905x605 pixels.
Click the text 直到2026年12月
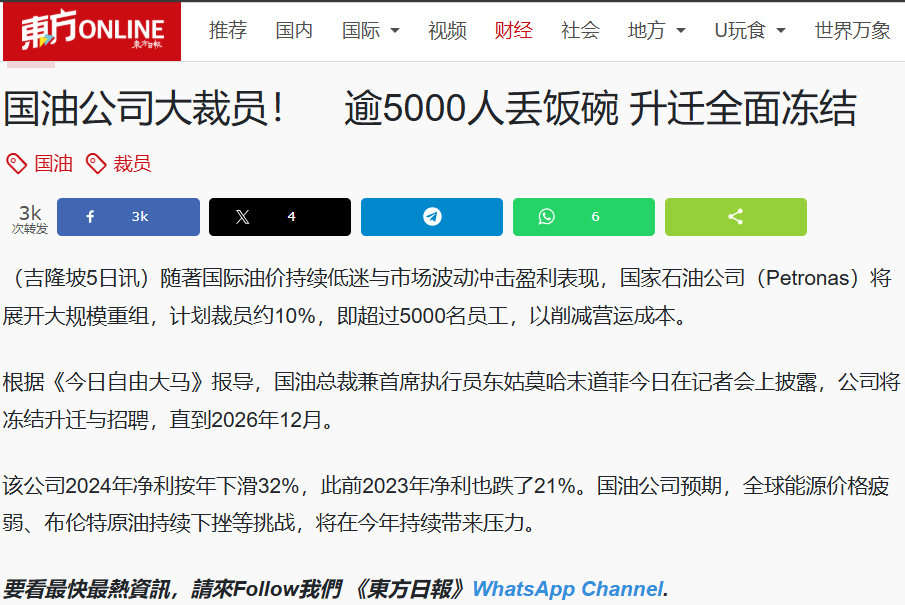click(245, 420)
